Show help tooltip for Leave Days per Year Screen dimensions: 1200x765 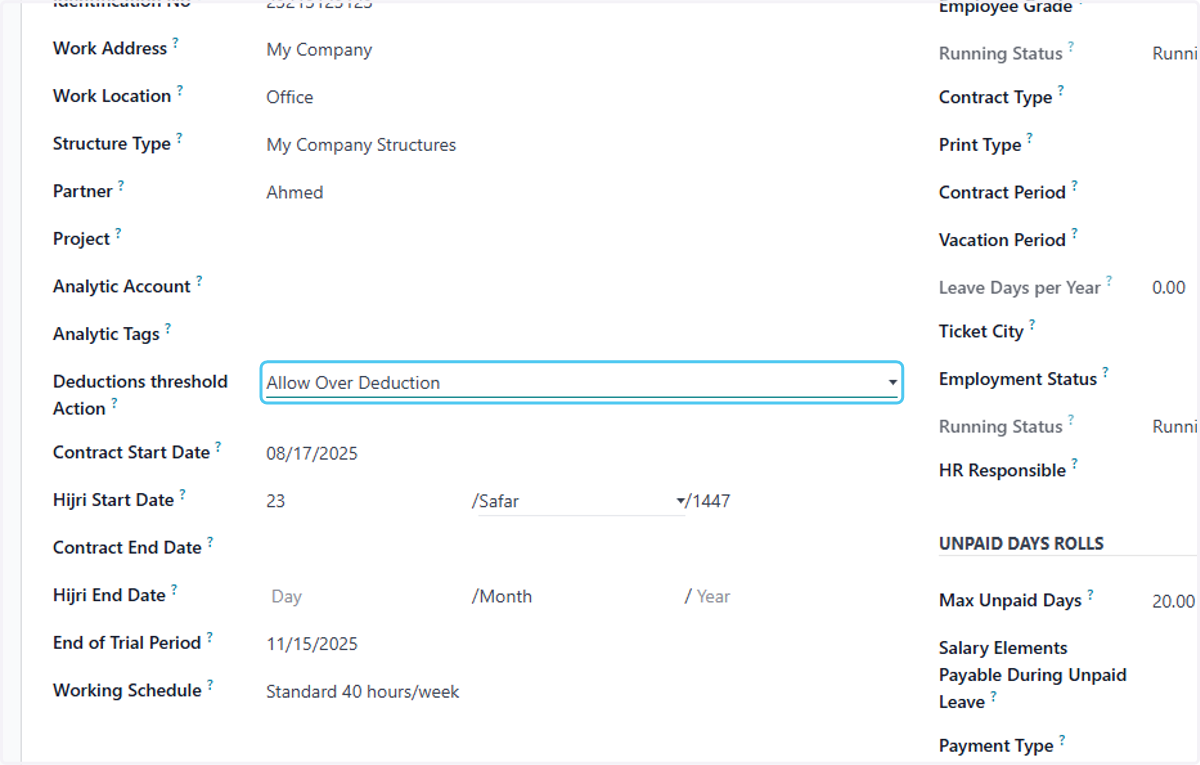pyautogui.click(x=1109, y=282)
